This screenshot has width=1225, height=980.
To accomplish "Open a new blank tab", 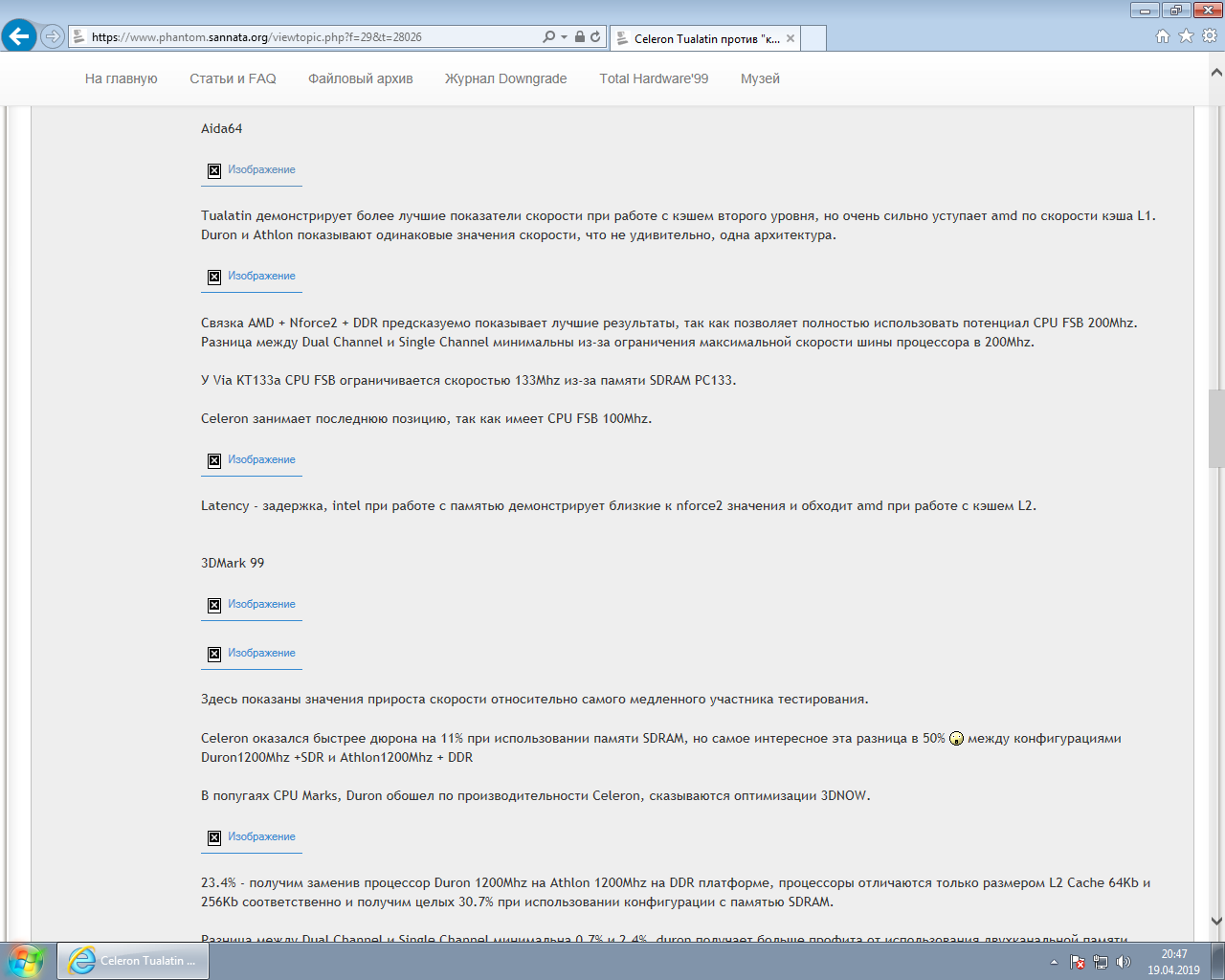I will tap(813, 39).
